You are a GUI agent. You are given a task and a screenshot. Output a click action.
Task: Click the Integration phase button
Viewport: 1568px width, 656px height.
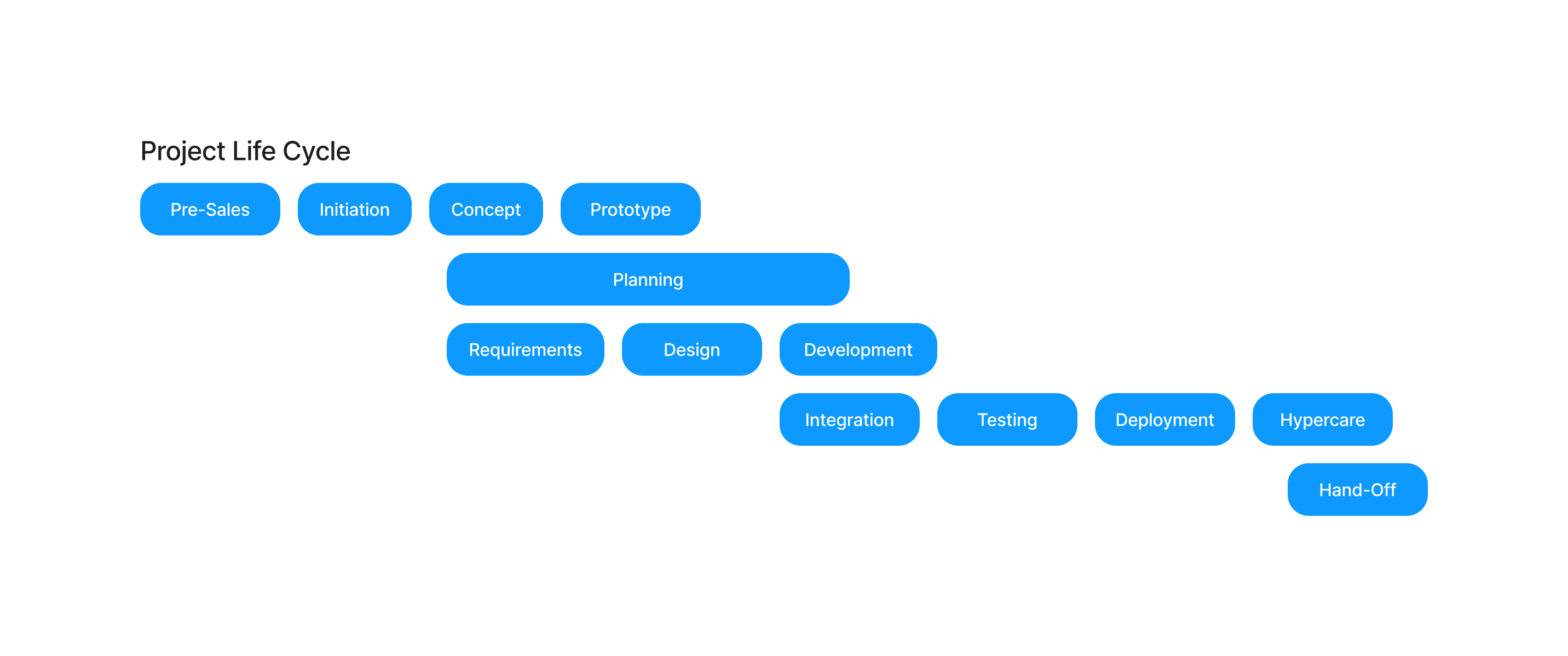click(x=849, y=419)
